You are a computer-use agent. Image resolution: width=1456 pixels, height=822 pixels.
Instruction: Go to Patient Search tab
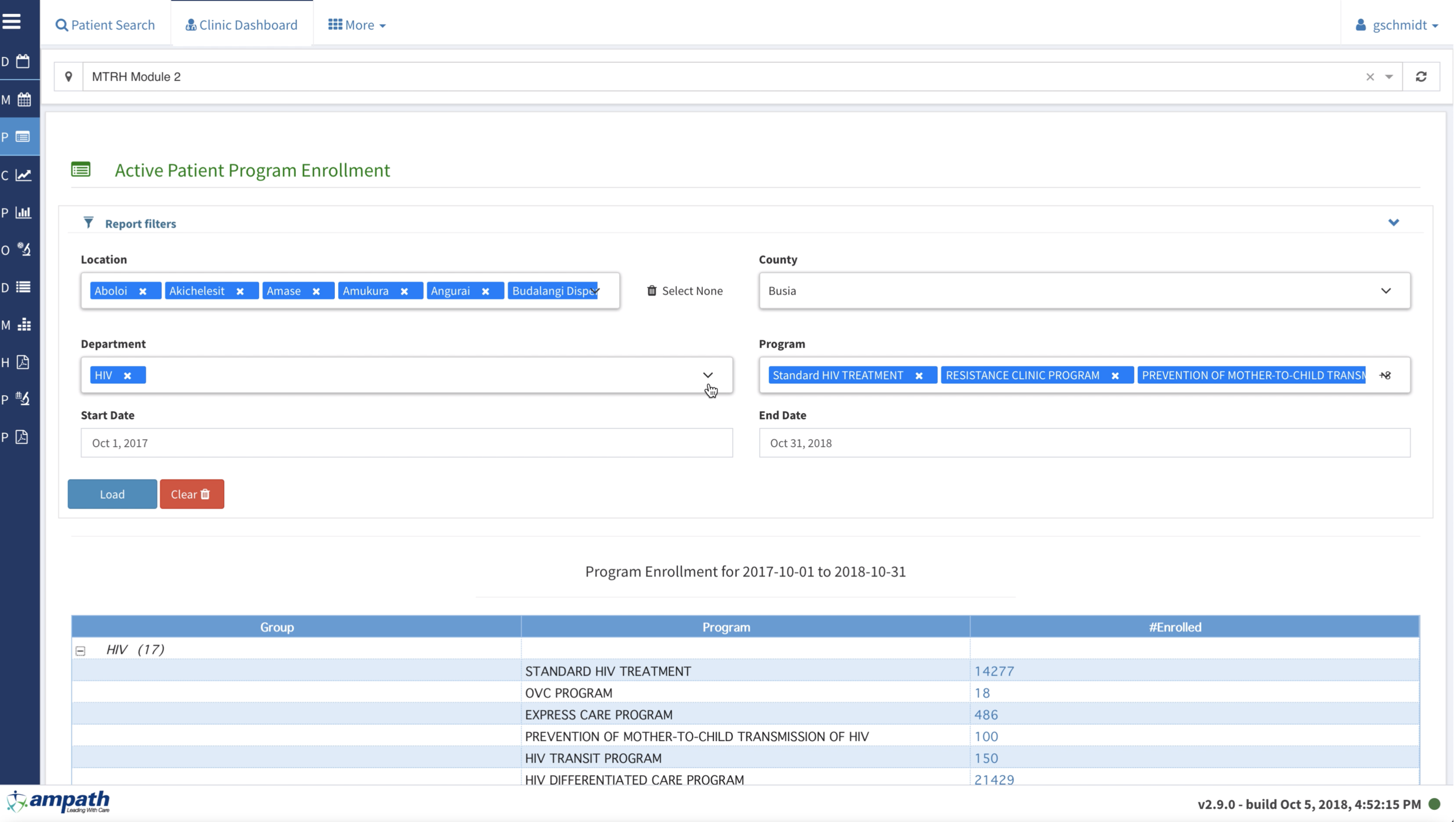tap(105, 25)
